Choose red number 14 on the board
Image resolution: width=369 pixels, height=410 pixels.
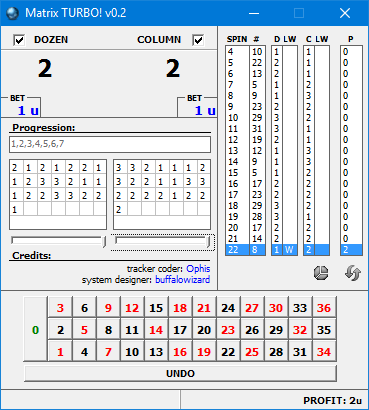156,330
